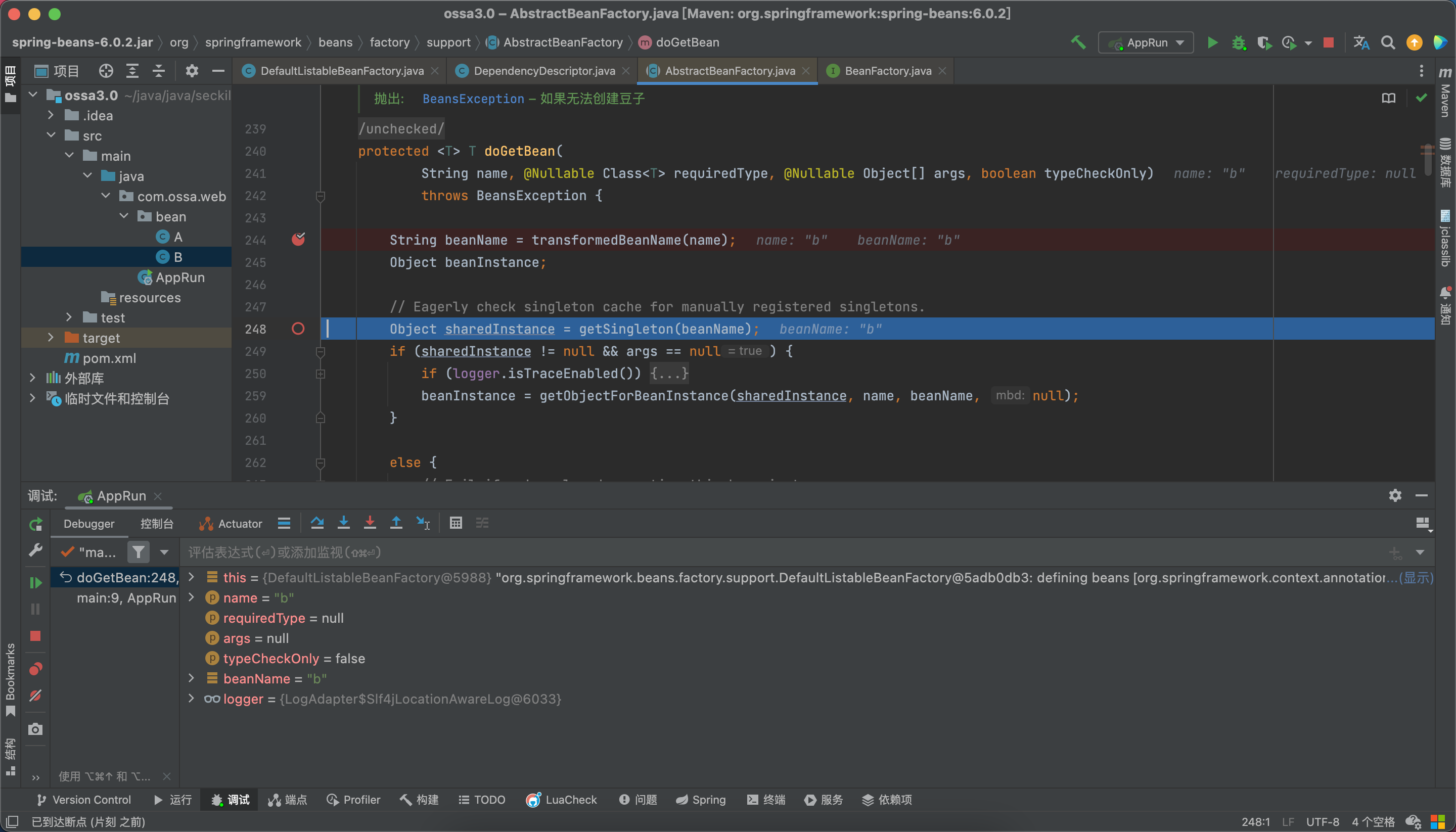Open TODO tool window
Image resolution: width=1456 pixels, height=832 pixels.
point(482,800)
